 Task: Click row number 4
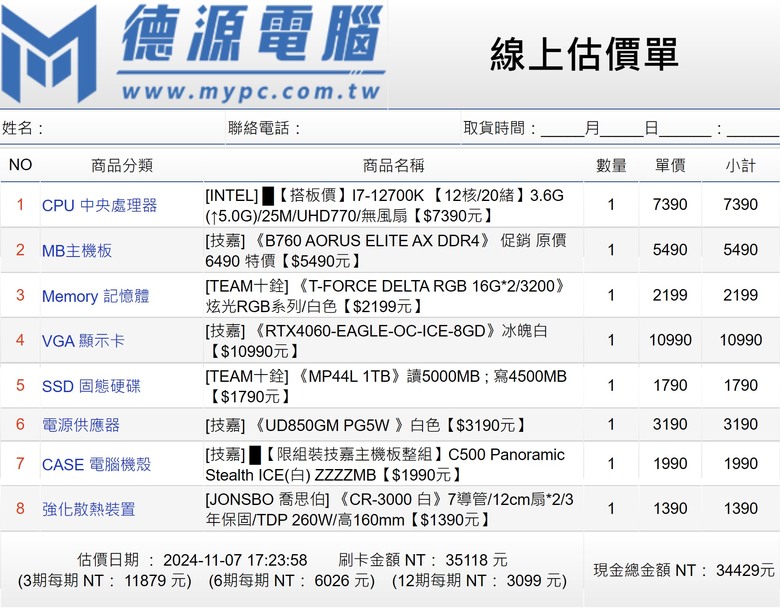pyautogui.click(x=20, y=340)
